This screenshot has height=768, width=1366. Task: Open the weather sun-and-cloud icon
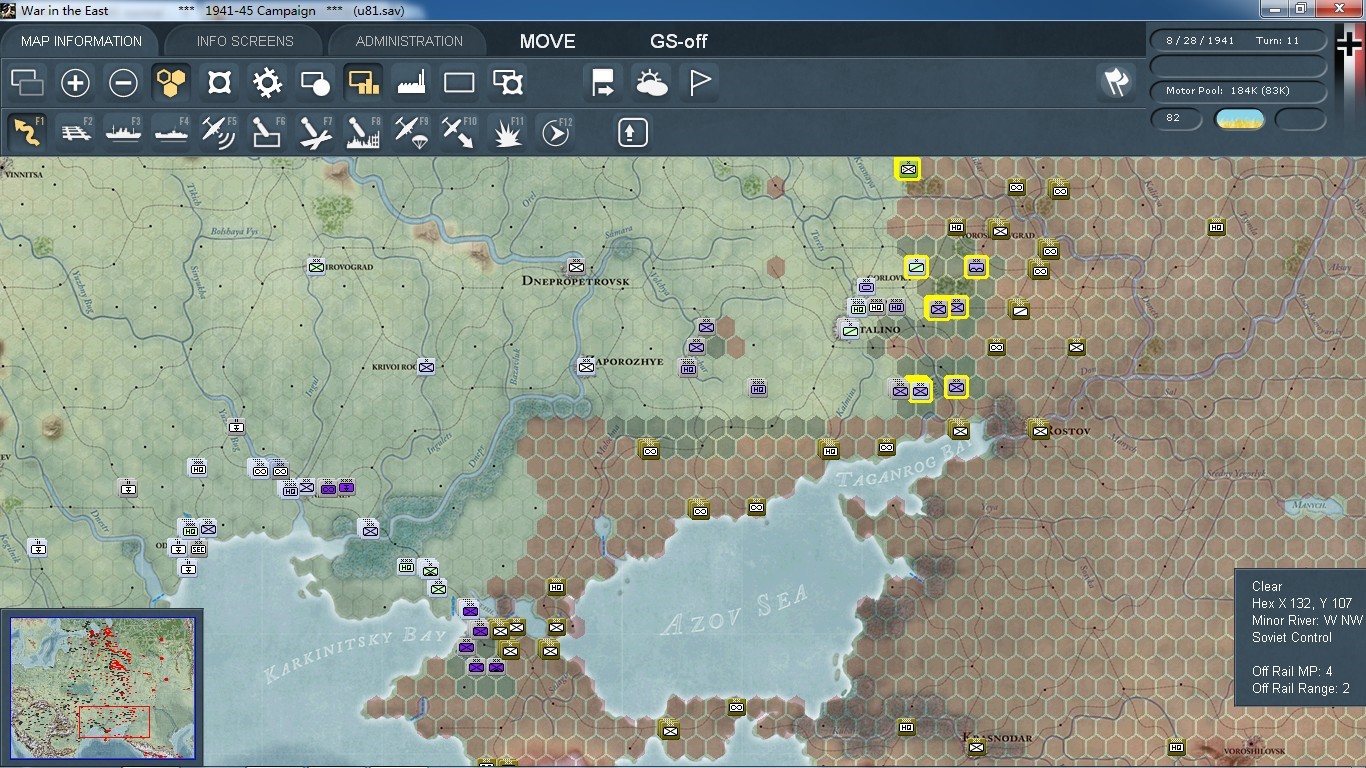[651, 83]
